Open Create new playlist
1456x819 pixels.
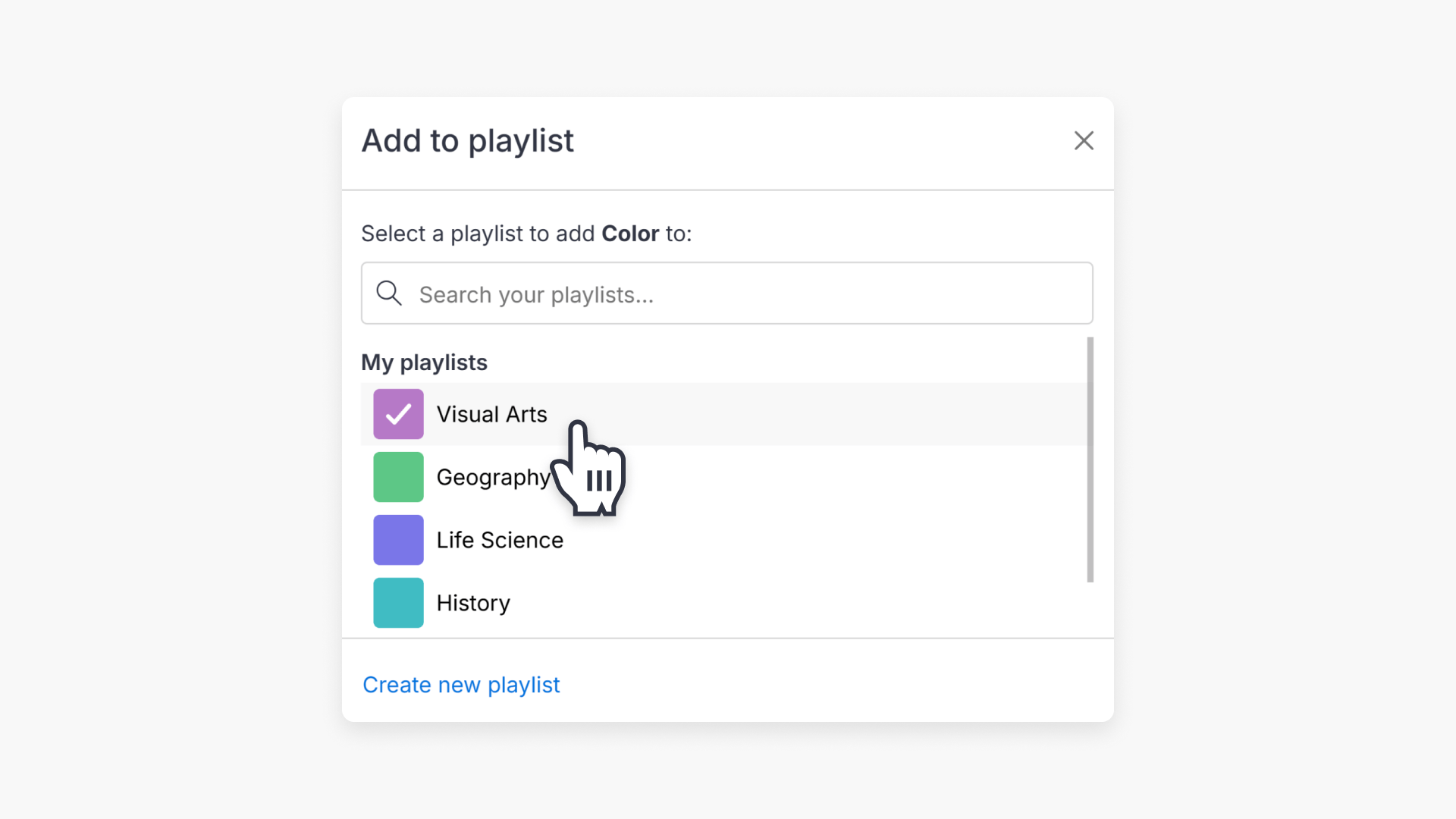(x=460, y=684)
